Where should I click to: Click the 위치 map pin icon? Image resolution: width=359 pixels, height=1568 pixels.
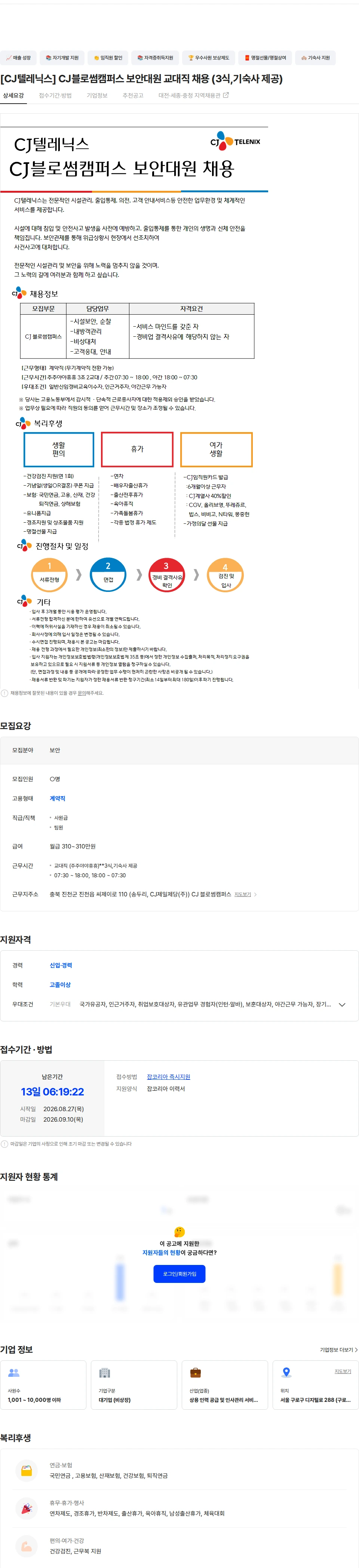(x=286, y=1373)
